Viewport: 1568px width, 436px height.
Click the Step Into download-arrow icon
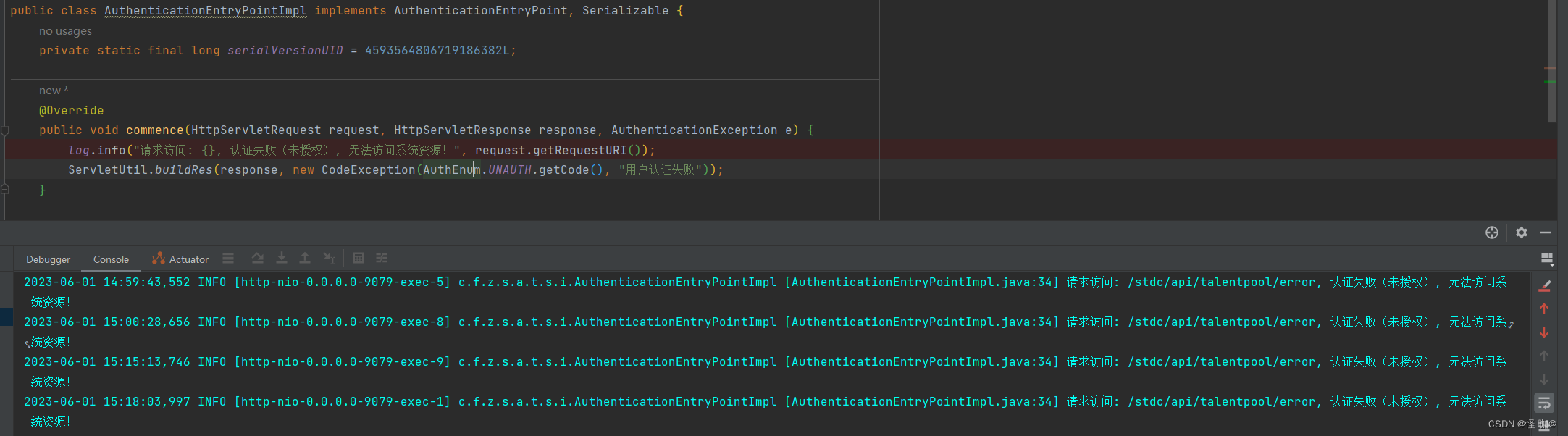pos(282,258)
